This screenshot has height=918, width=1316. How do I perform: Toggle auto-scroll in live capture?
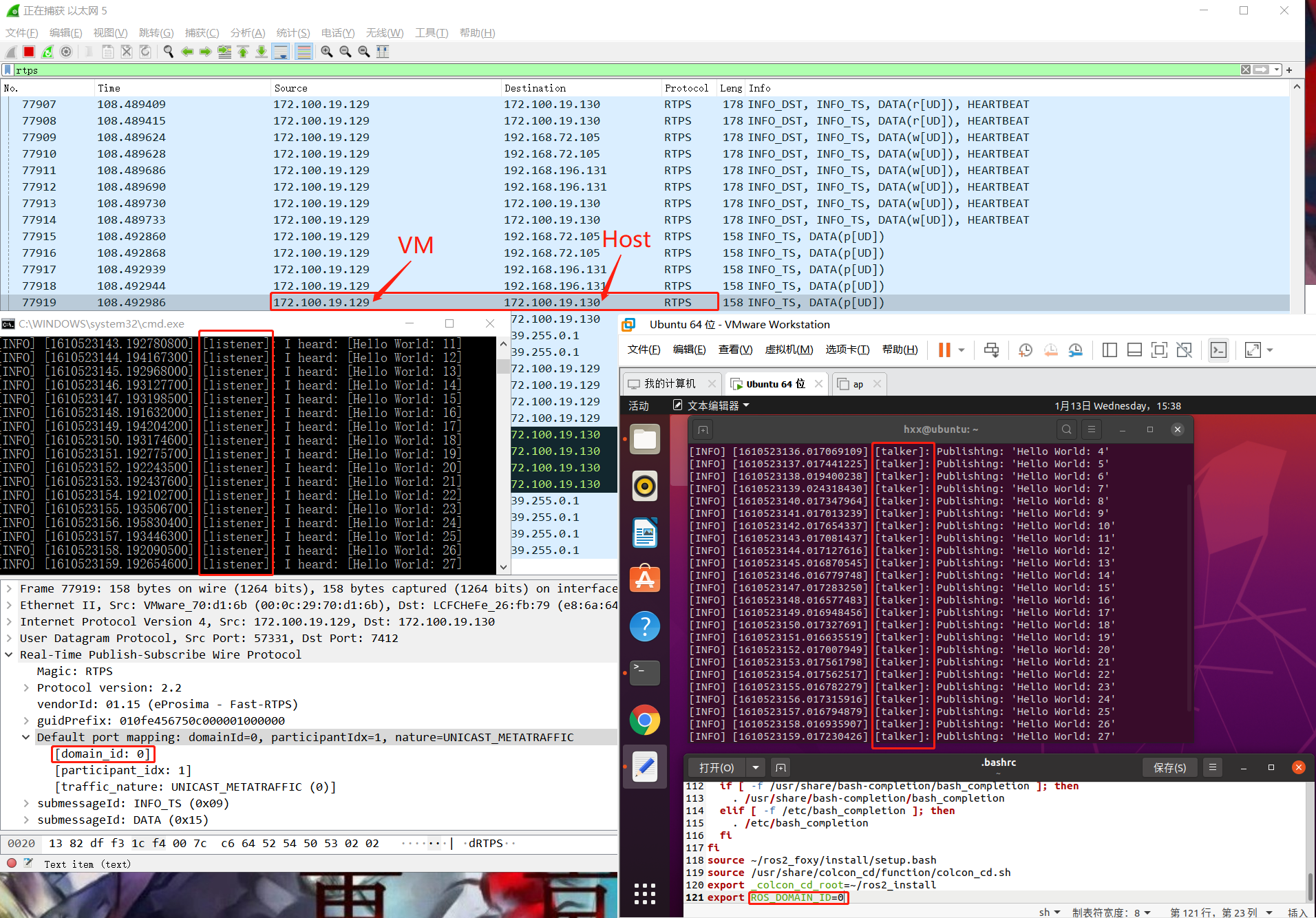[281, 51]
